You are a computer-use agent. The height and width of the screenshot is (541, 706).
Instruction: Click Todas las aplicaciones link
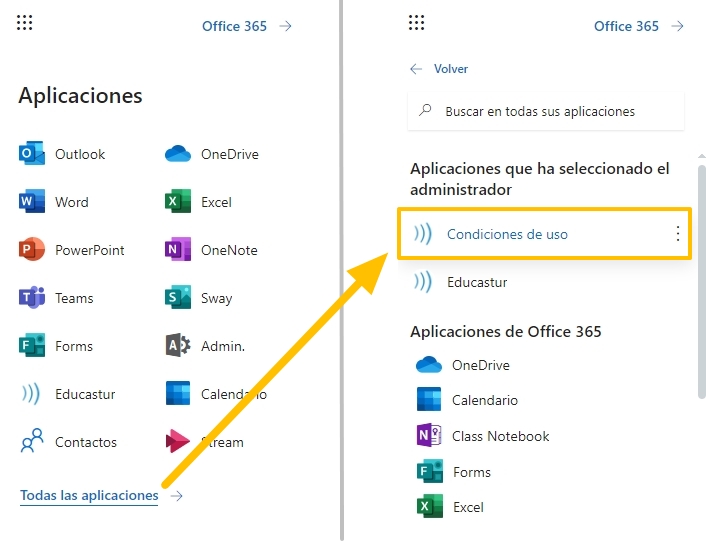(x=89, y=495)
